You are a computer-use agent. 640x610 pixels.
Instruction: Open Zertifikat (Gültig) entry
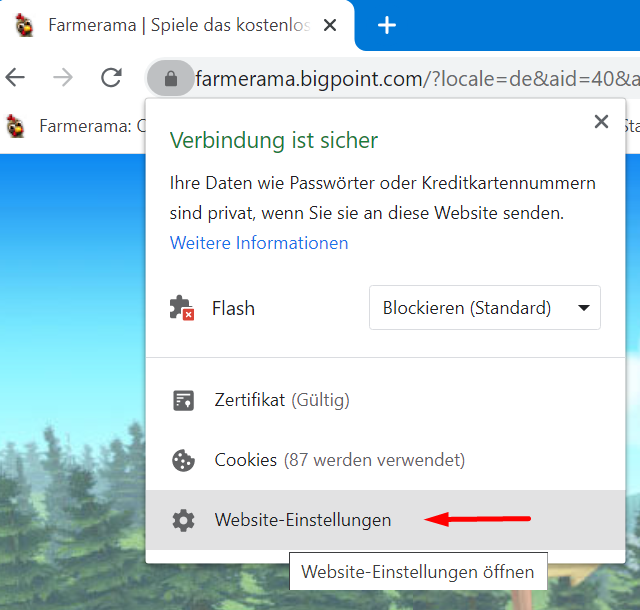pos(385,400)
